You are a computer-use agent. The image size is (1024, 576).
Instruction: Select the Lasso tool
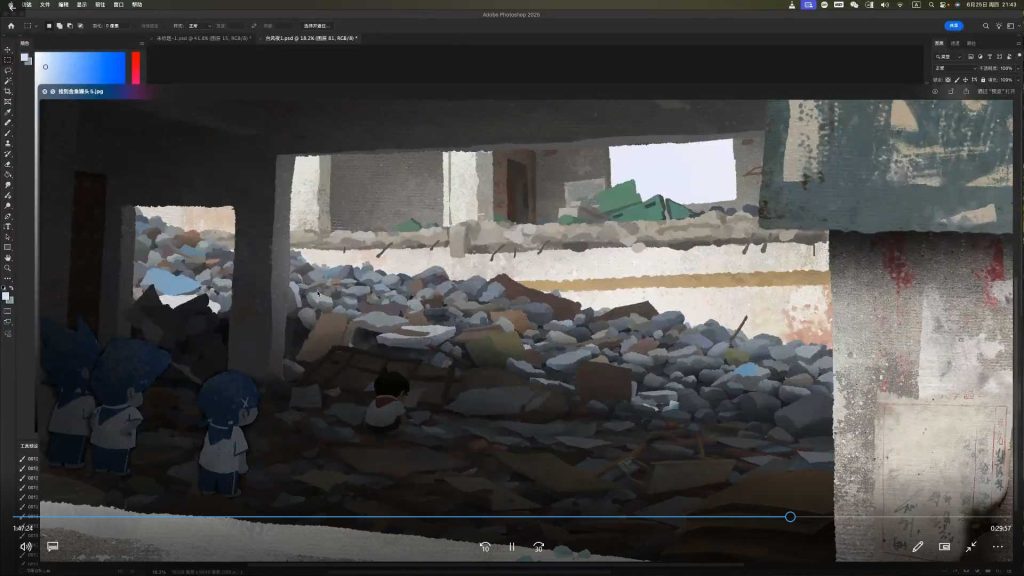(8, 71)
